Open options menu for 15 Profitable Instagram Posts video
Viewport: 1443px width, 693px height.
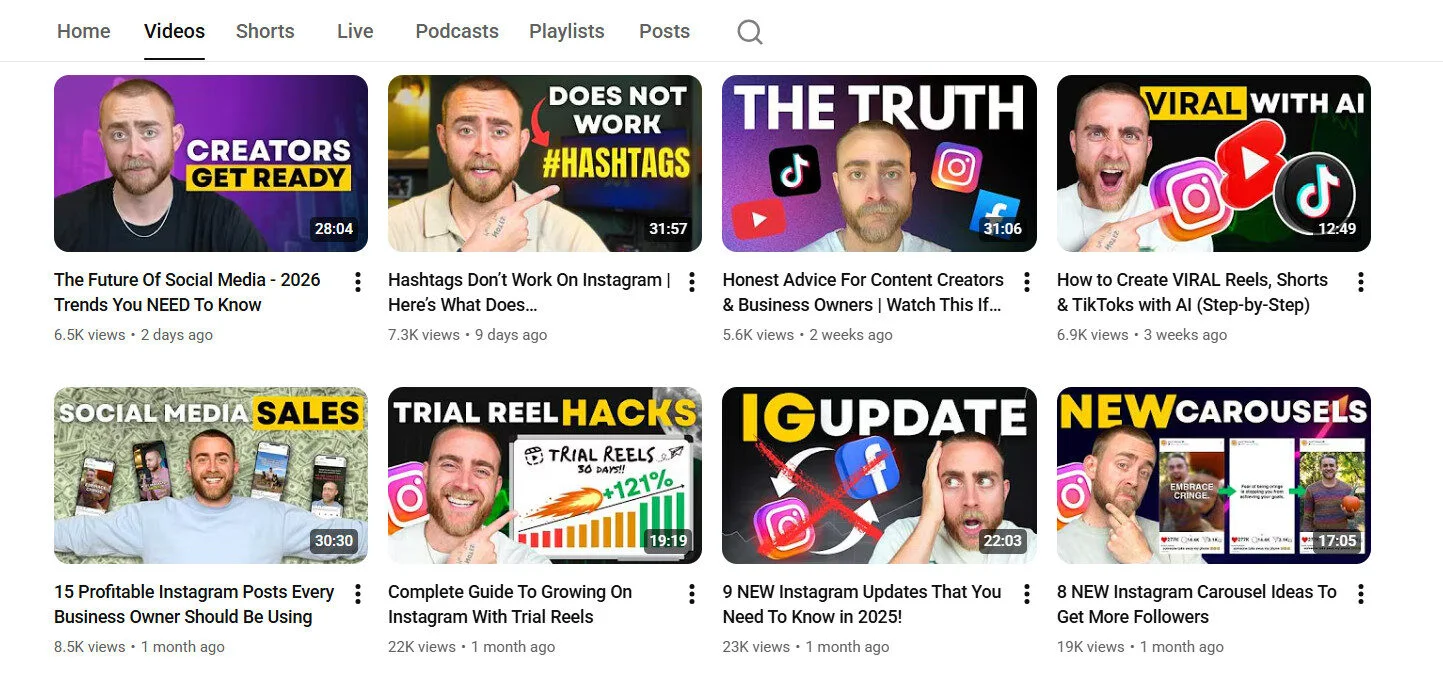(x=357, y=594)
